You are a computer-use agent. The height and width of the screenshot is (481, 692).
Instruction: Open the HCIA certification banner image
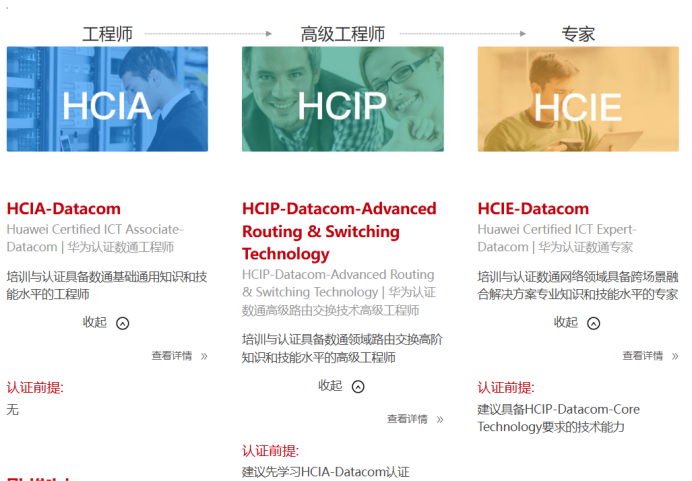point(107,99)
